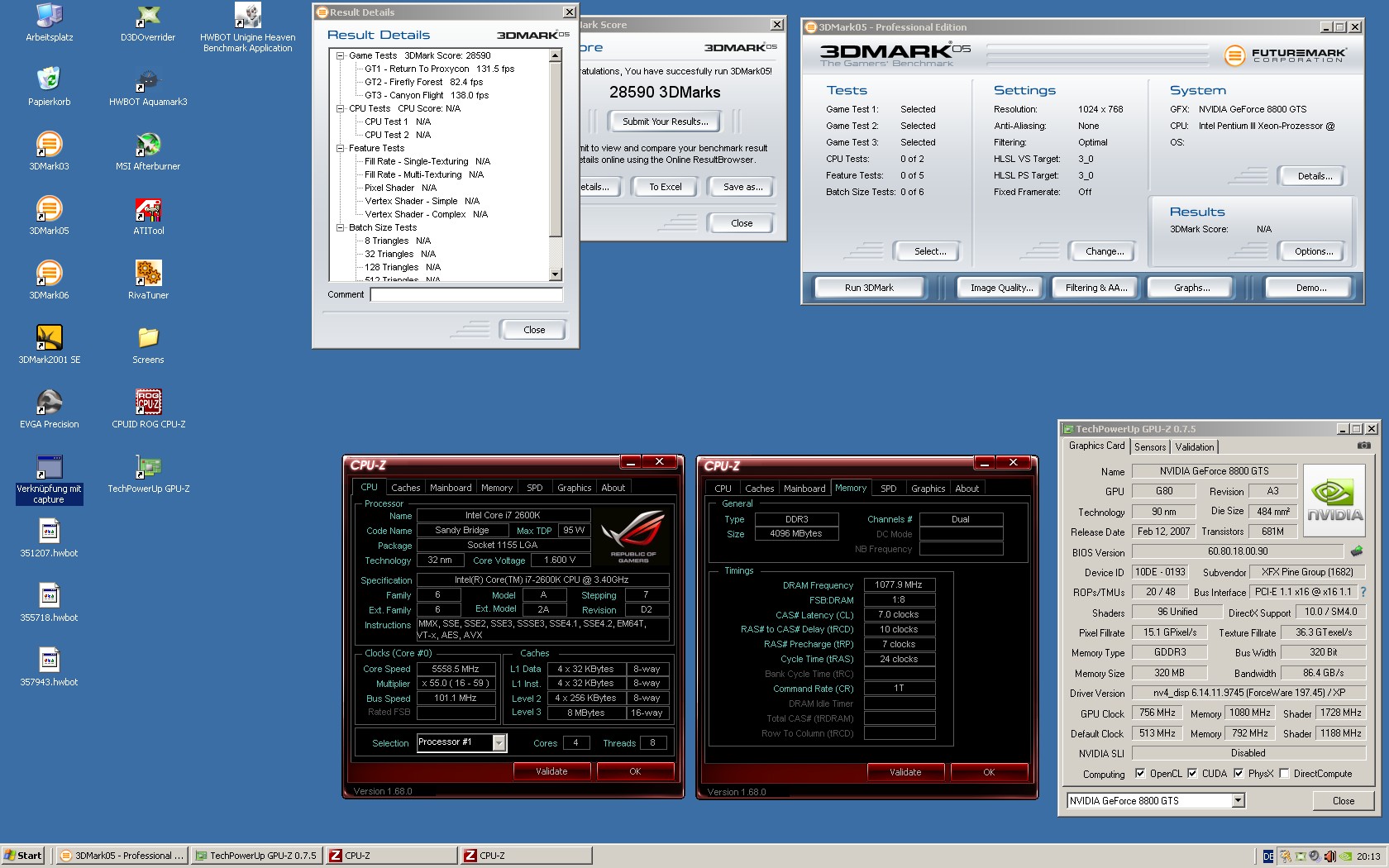The width and height of the screenshot is (1389, 868).
Task: Collapse the Batch Size Tests tree node
Action: [340, 227]
